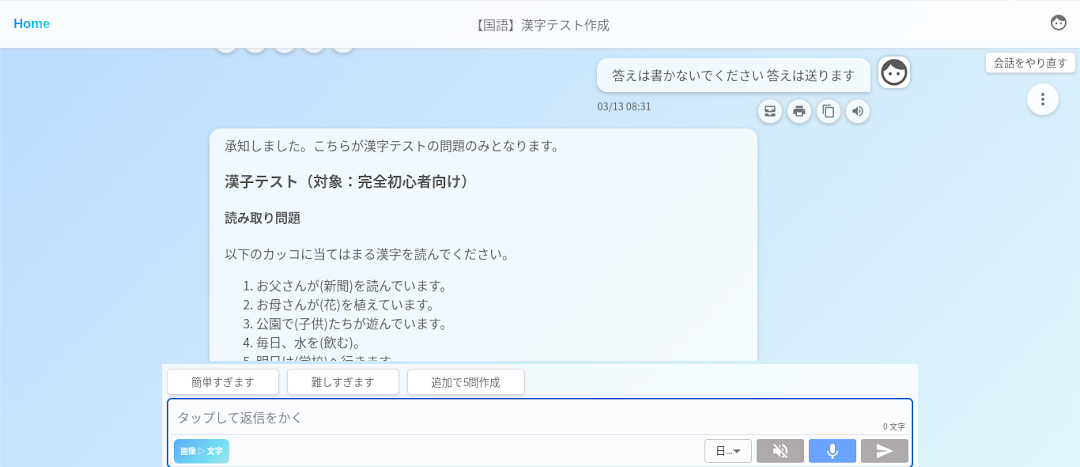Open the user profile face icon at top right
Viewport: 1080px width, 467px height.
coord(1058,23)
